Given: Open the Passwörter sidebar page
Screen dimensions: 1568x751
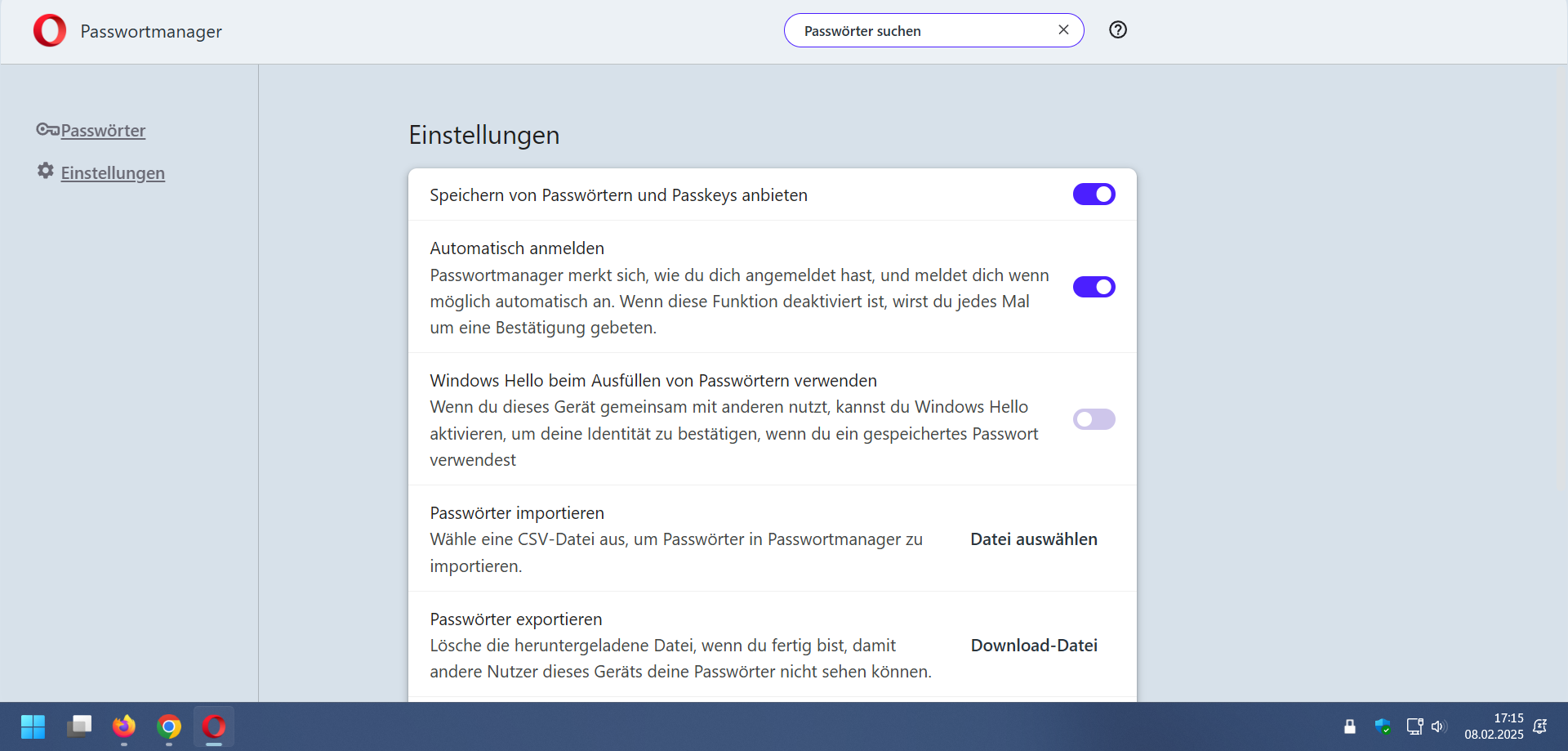Looking at the screenshot, I should coord(103,131).
